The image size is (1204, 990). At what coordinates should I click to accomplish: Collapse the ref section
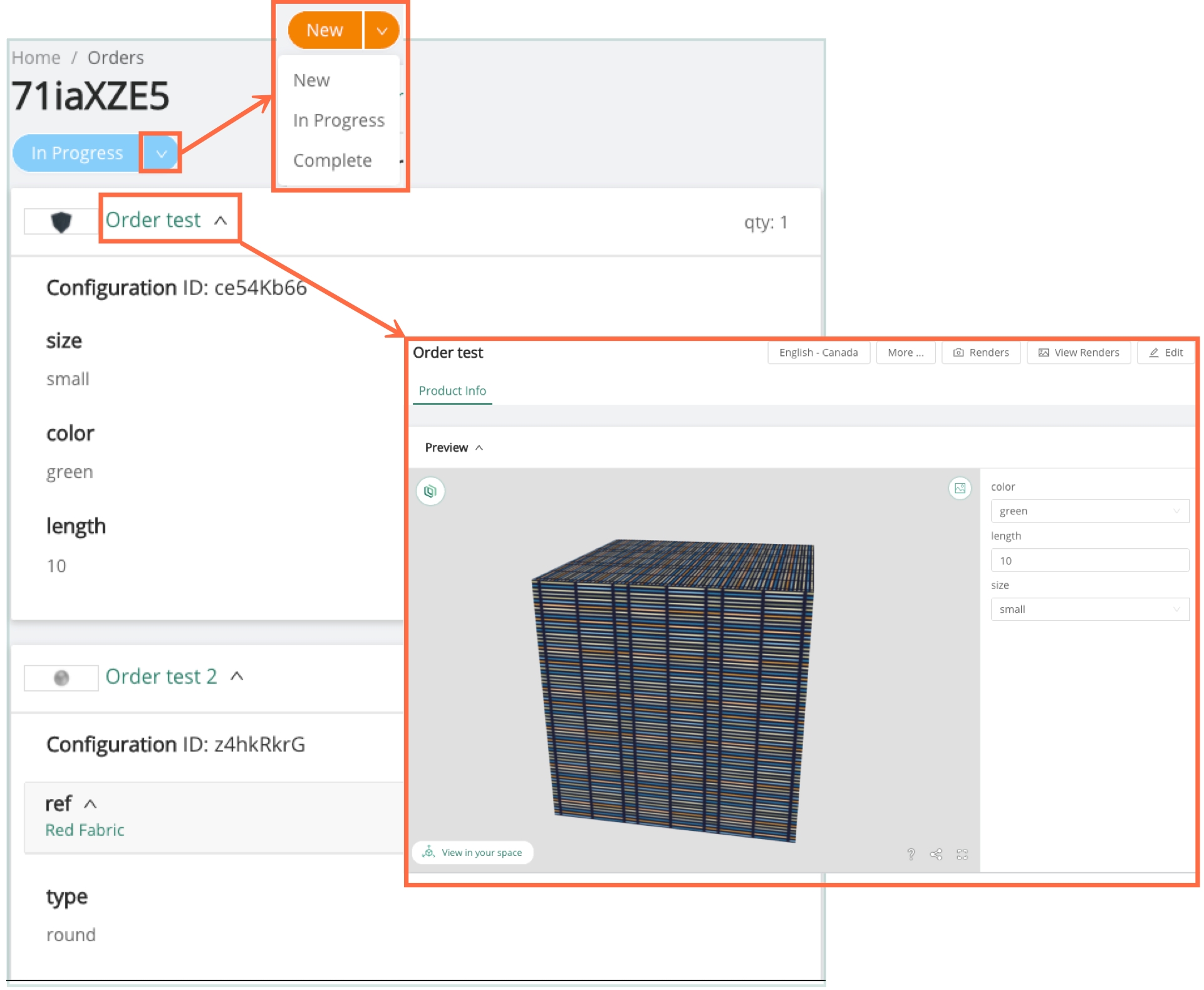pyautogui.click(x=90, y=804)
